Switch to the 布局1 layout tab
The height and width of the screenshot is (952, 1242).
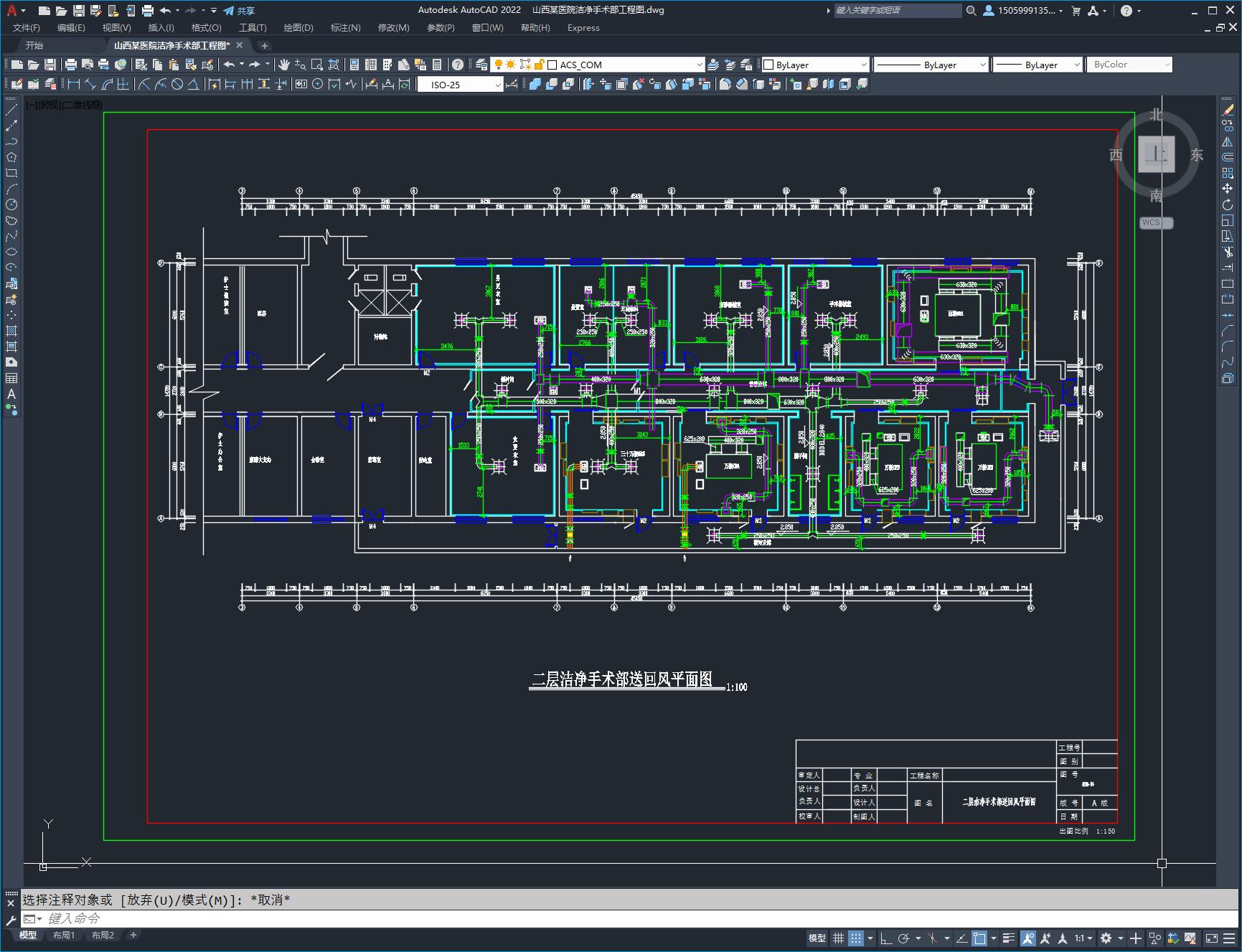tap(64, 935)
